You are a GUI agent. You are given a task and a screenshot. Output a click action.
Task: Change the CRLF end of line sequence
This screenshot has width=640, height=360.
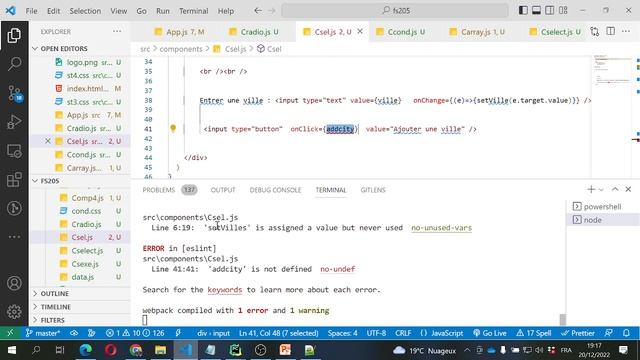pyautogui.click(x=403, y=333)
